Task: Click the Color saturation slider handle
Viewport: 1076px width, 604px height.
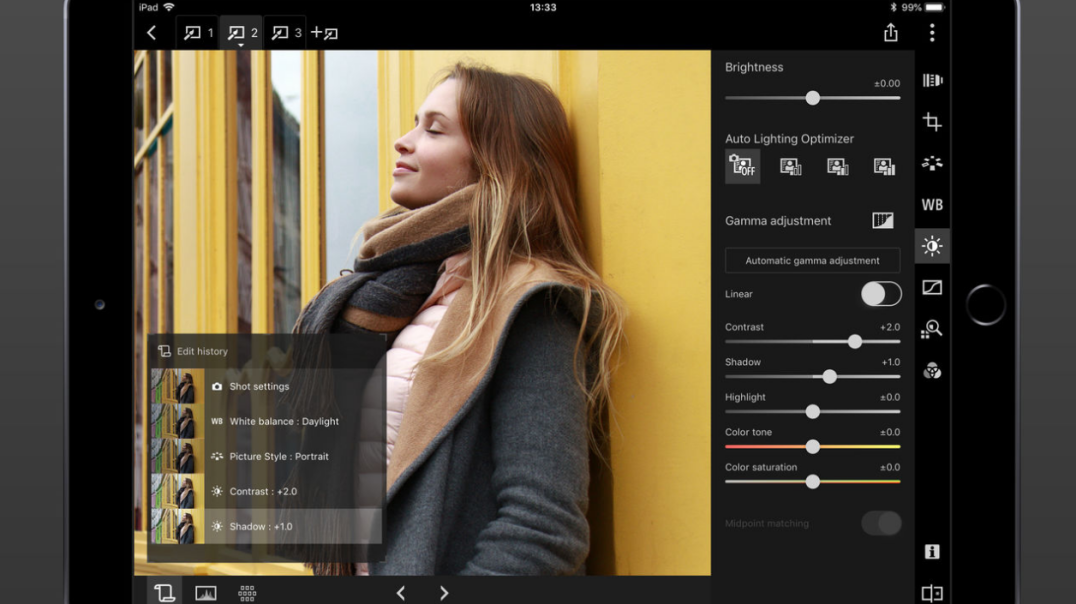Action: 812,481
